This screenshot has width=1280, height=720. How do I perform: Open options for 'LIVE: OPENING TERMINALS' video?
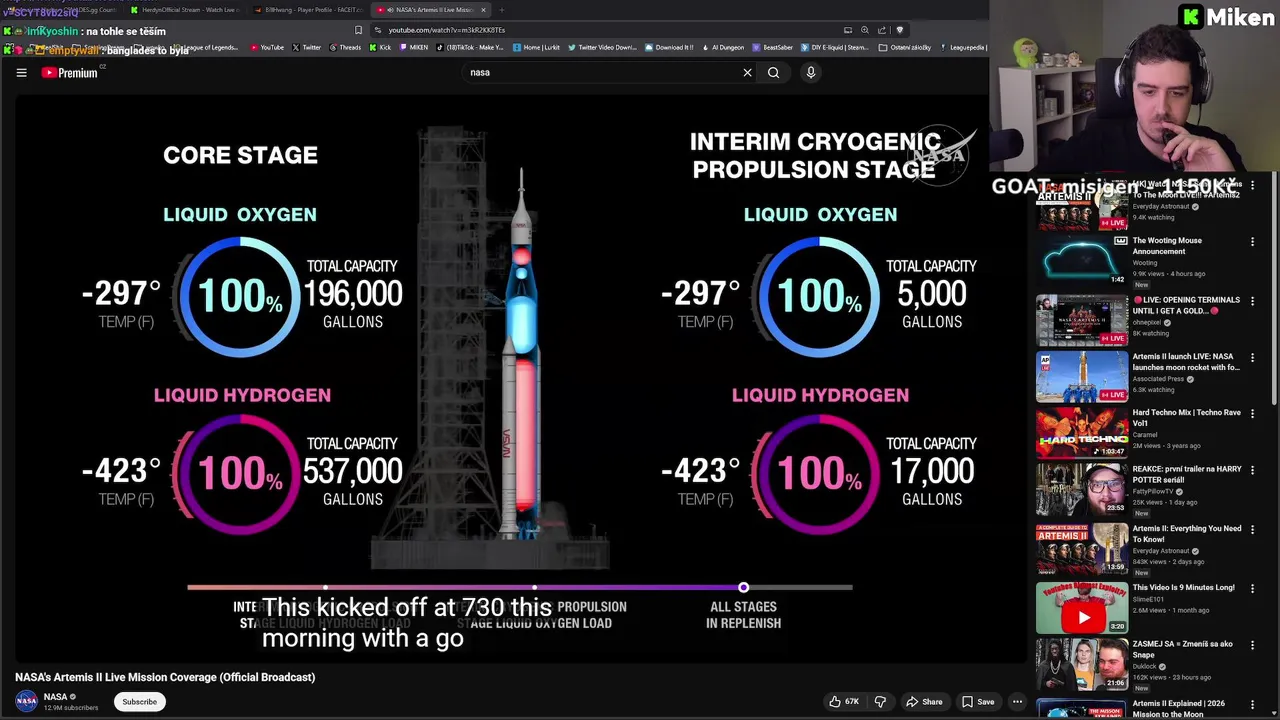click(x=1252, y=300)
